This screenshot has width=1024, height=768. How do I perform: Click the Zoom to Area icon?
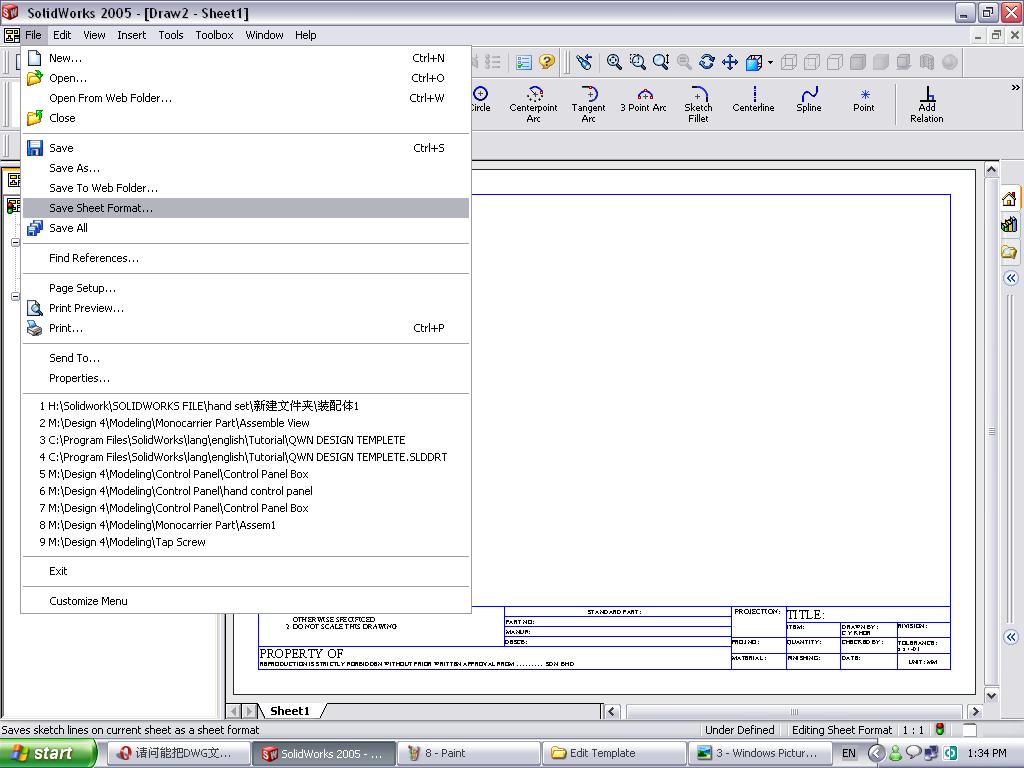coord(637,62)
